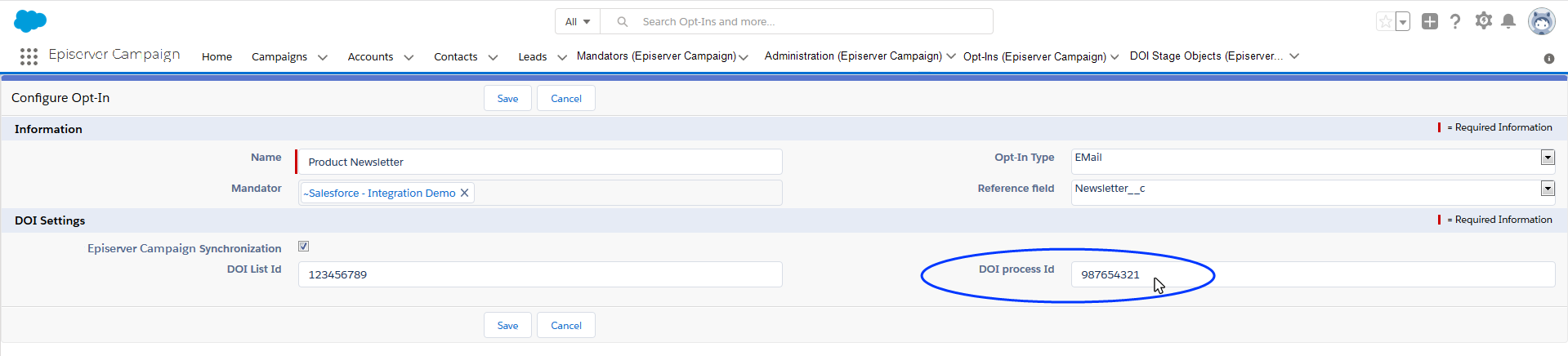Expand the Mandators (Episerver Campaign) chevron

pos(744,57)
